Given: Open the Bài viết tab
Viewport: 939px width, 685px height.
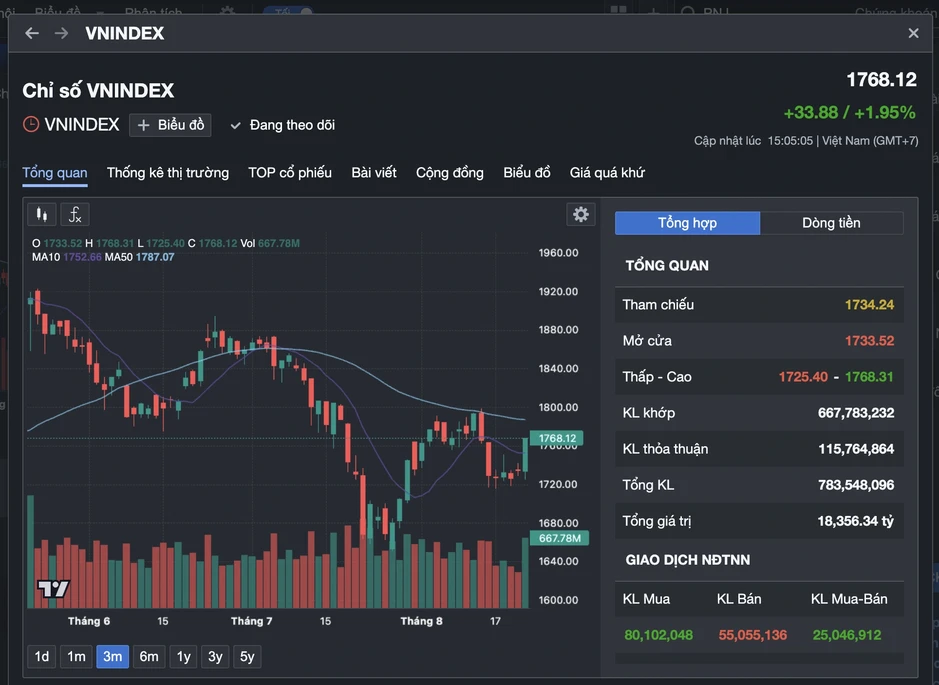Looking at the screenshot, I should click(x=374, y=172).
